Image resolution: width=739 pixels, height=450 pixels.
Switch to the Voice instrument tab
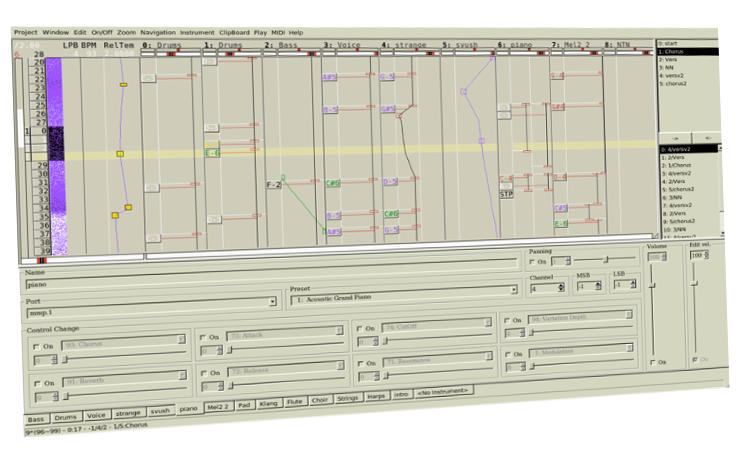[x=96, y=415]
